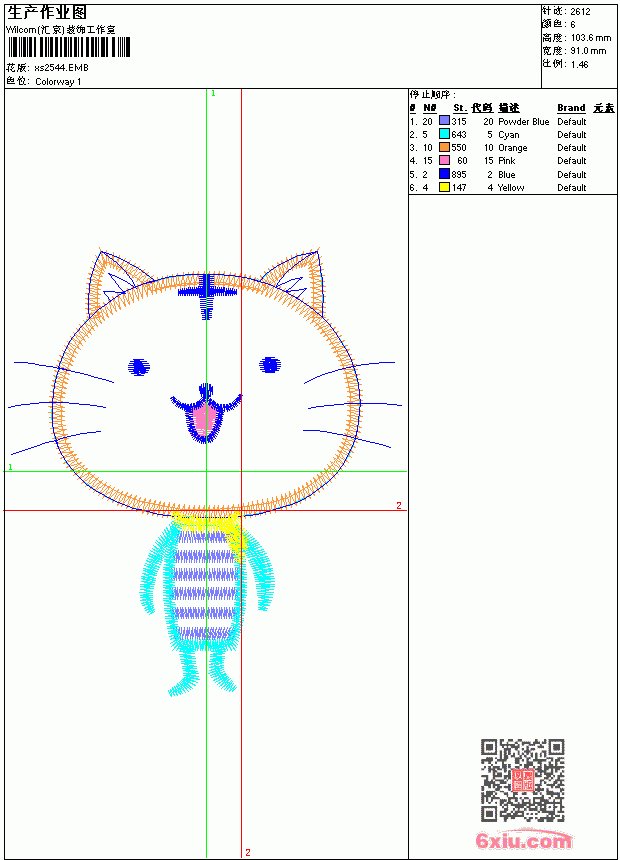Click the Blue thread swatch
The height and width of the screenshot is (860, 620).
click(444, 174)
